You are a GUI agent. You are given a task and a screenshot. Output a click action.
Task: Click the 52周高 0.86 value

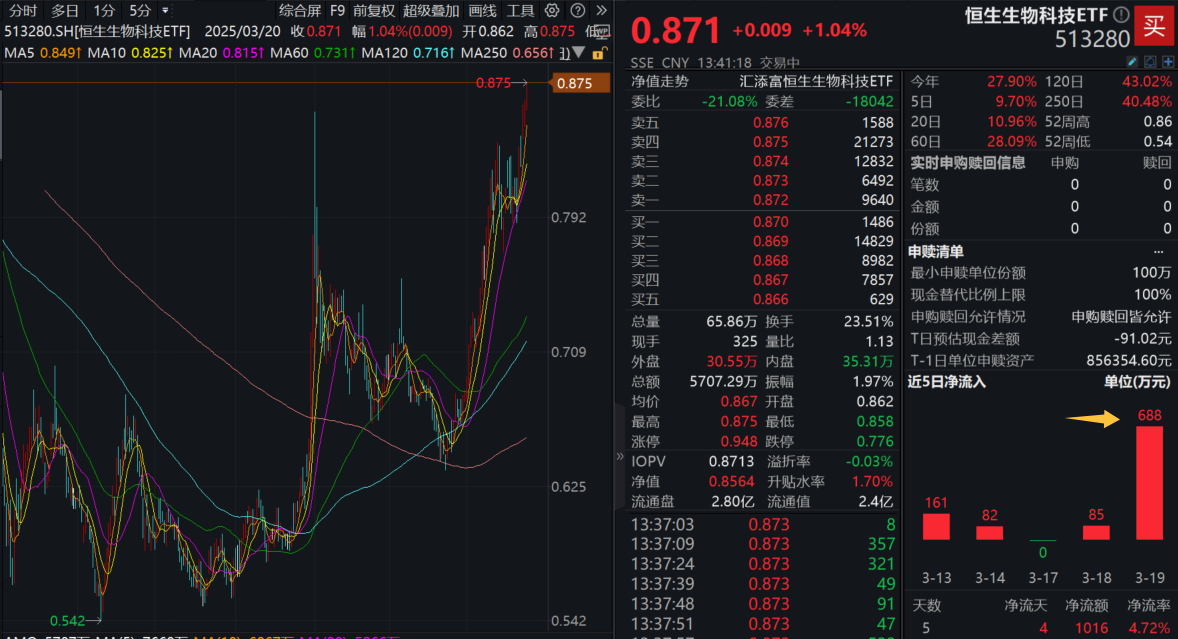point(1158,122)
